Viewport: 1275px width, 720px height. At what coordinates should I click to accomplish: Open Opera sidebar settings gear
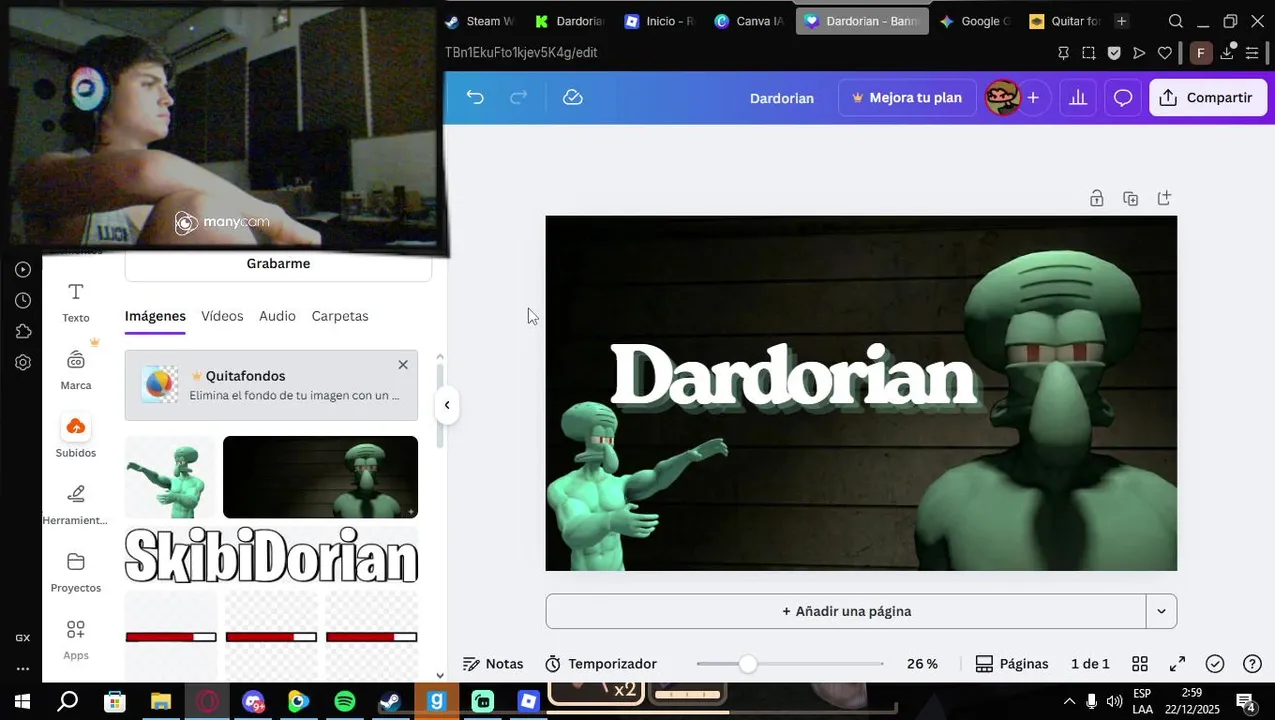tap(23, 363)
